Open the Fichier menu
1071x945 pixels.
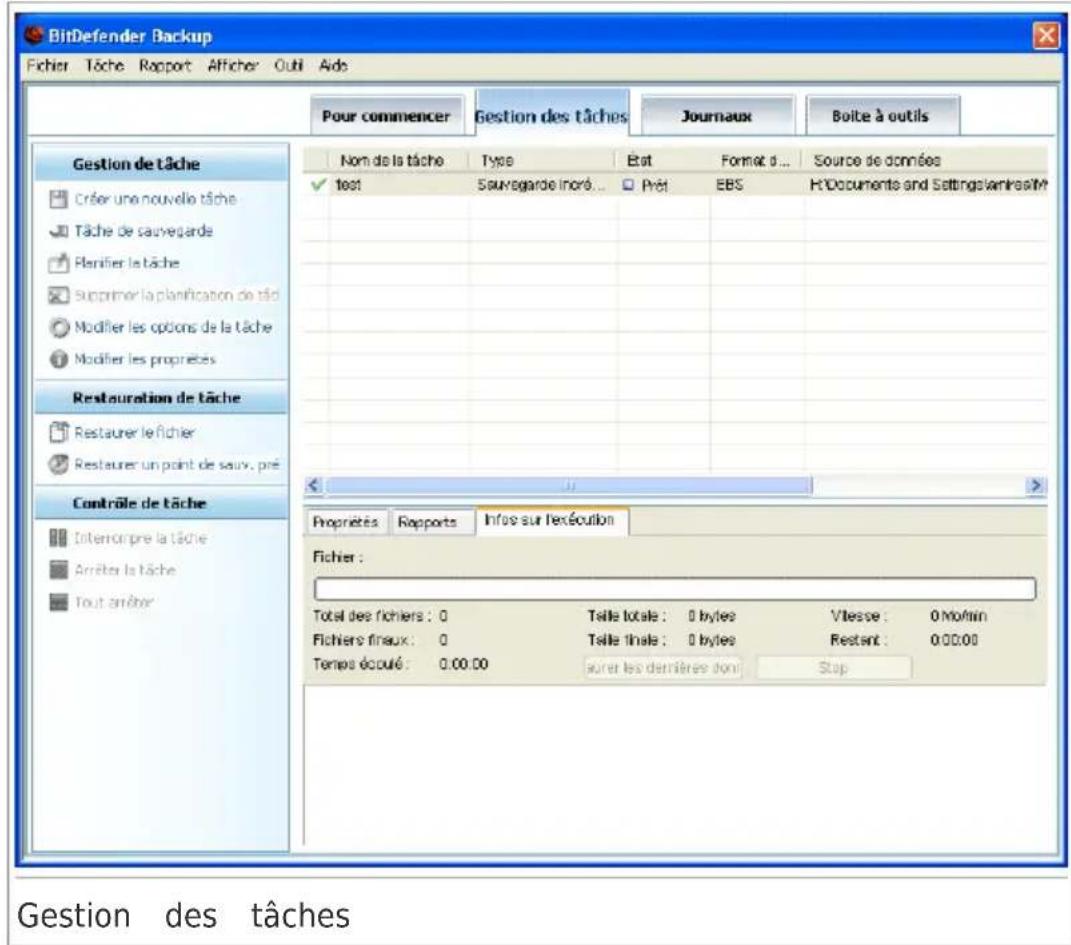click(x=47, y=66)
